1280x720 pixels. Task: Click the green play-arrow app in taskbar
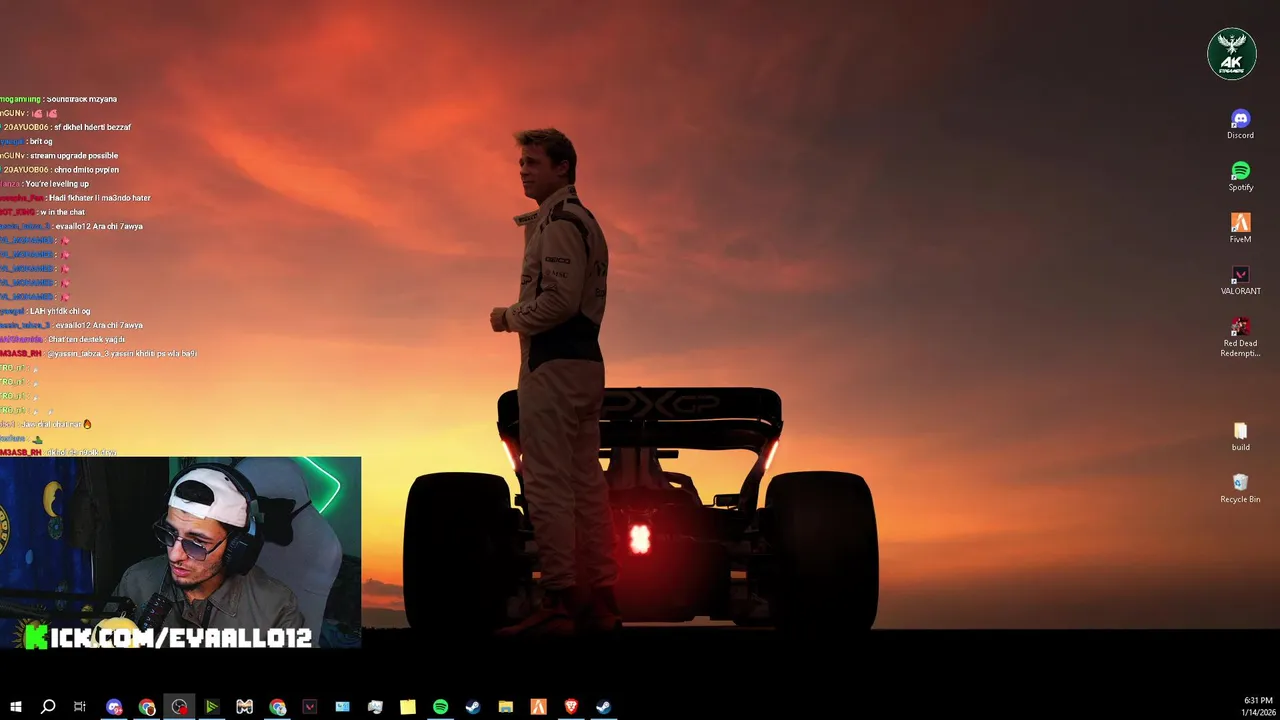click(x=212, y=707)
